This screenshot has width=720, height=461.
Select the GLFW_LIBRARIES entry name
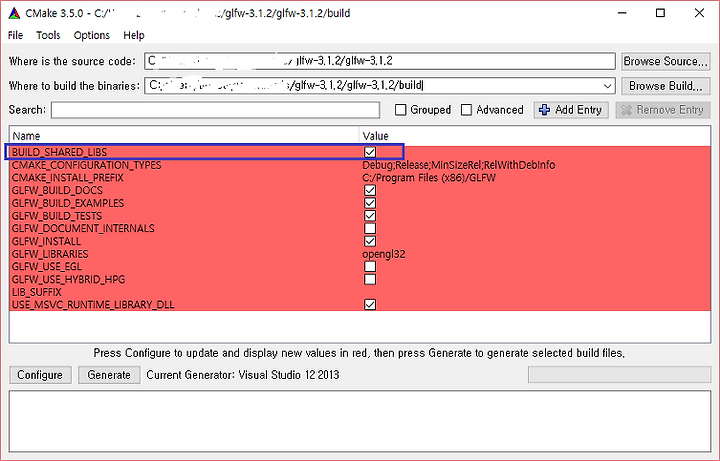tap(50, 254)
